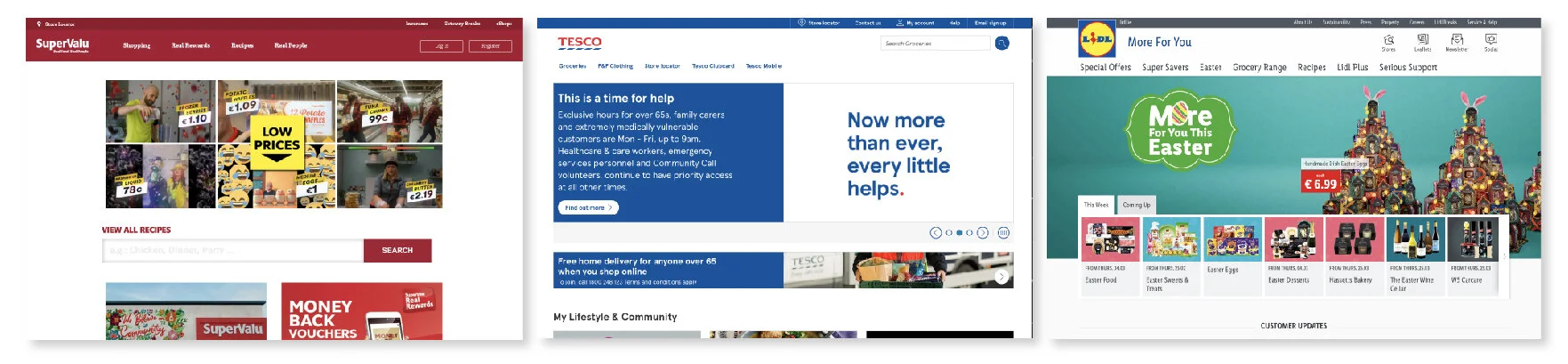This screenshot has width=1568, height=364.
Task: Open Lidl Grocery Range menu
Action: click(x=1259, y=68)
